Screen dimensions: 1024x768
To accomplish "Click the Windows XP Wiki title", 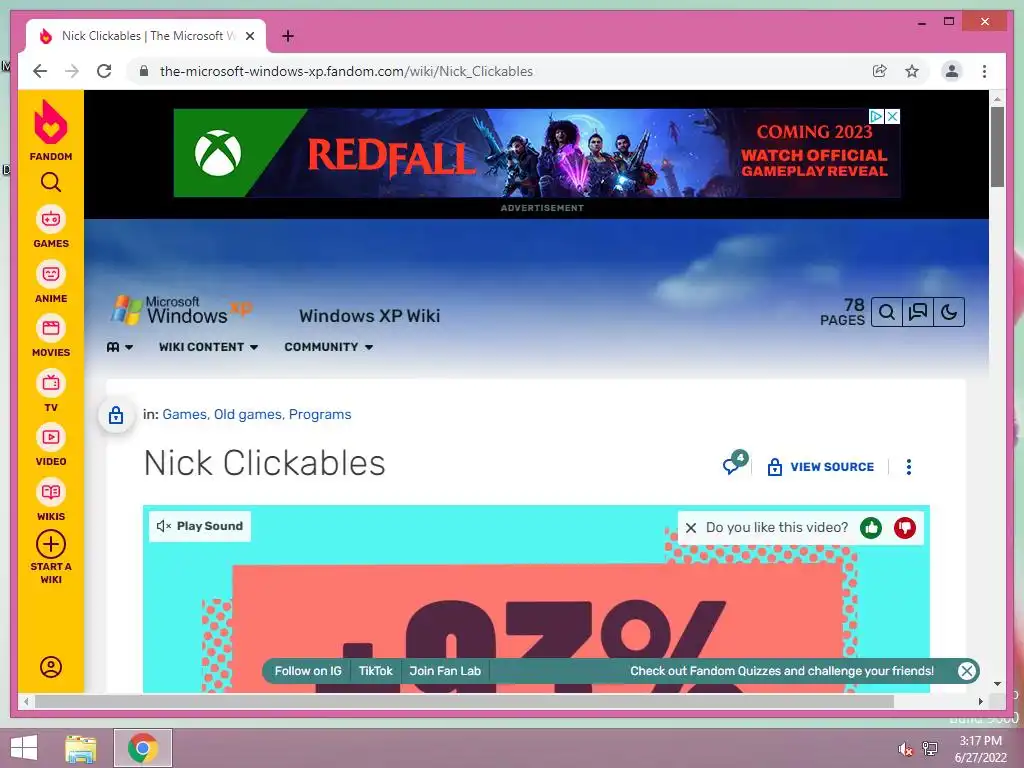I will (370, 316).
